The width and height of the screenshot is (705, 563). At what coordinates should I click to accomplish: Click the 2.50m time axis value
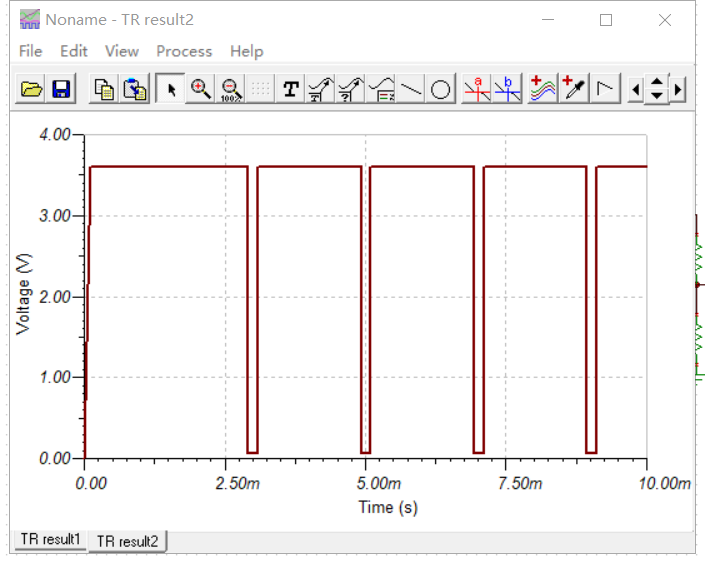click(237, 483)
